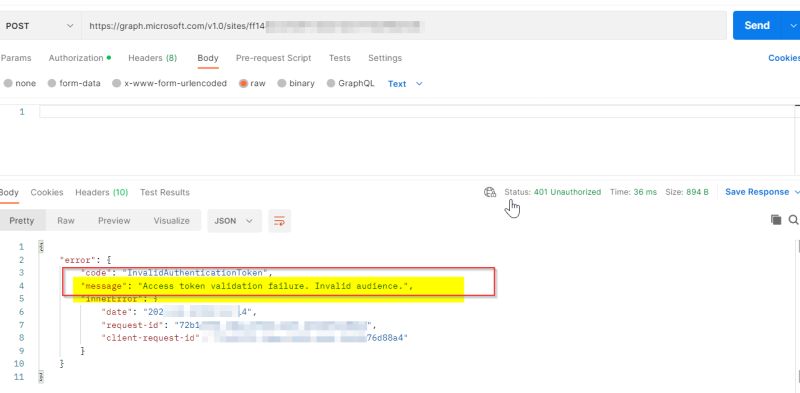800x393 pixels.
Task: Open the response Headers (10) tab
Action: (102, 192)
